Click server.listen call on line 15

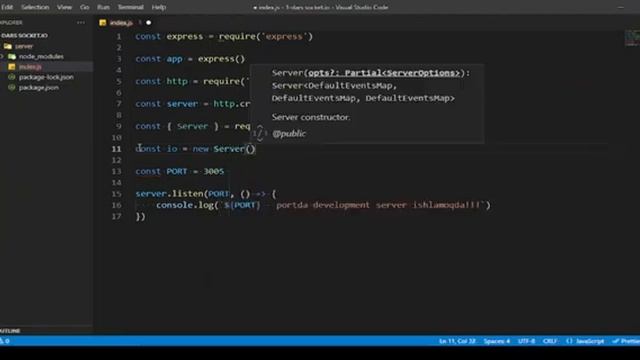point(169,194)
